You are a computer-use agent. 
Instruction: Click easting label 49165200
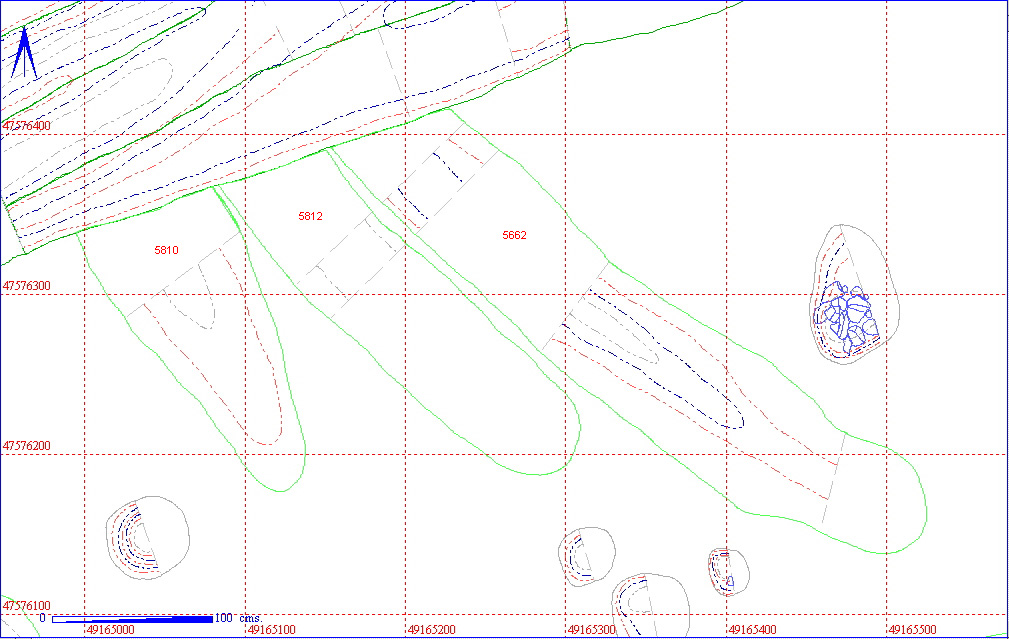click(431, 630)
